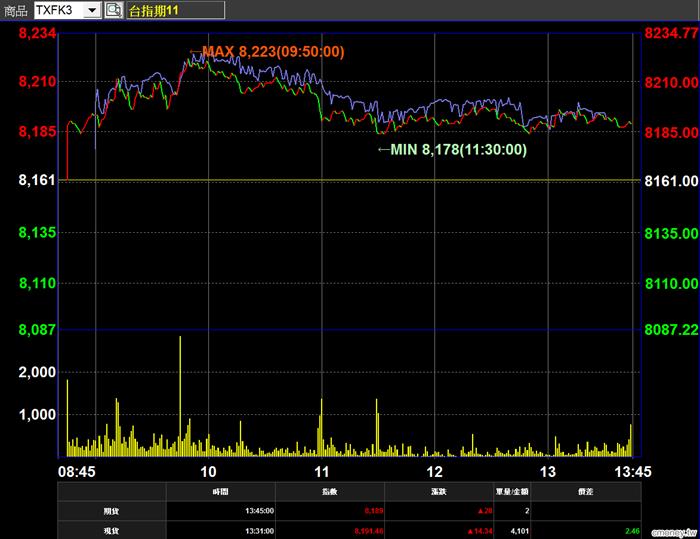Viewport: 700px width, 539px height.
Task: Click the 12 o'clock time axis label
Action: pos(435,471)
